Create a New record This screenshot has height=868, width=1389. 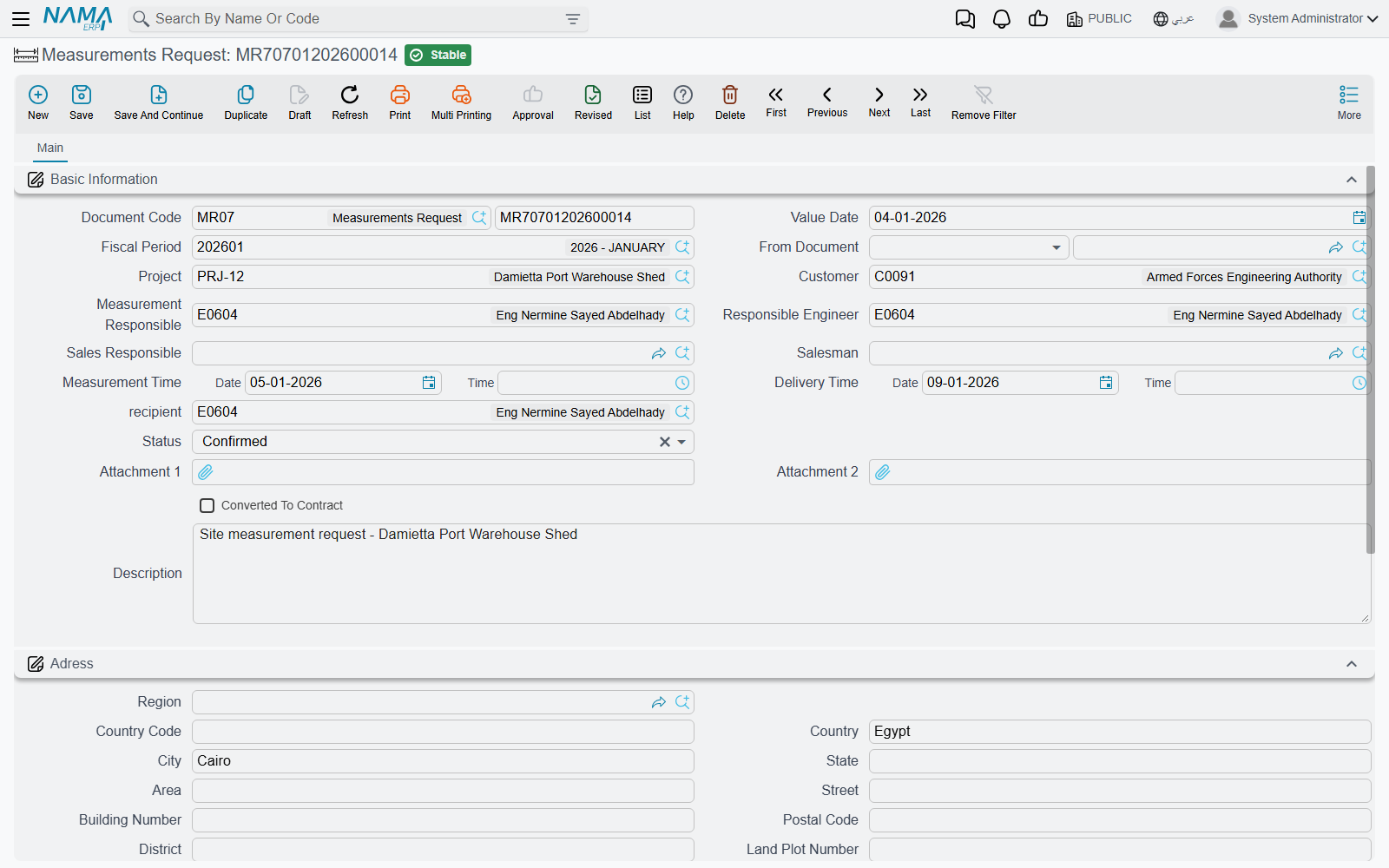38,102
